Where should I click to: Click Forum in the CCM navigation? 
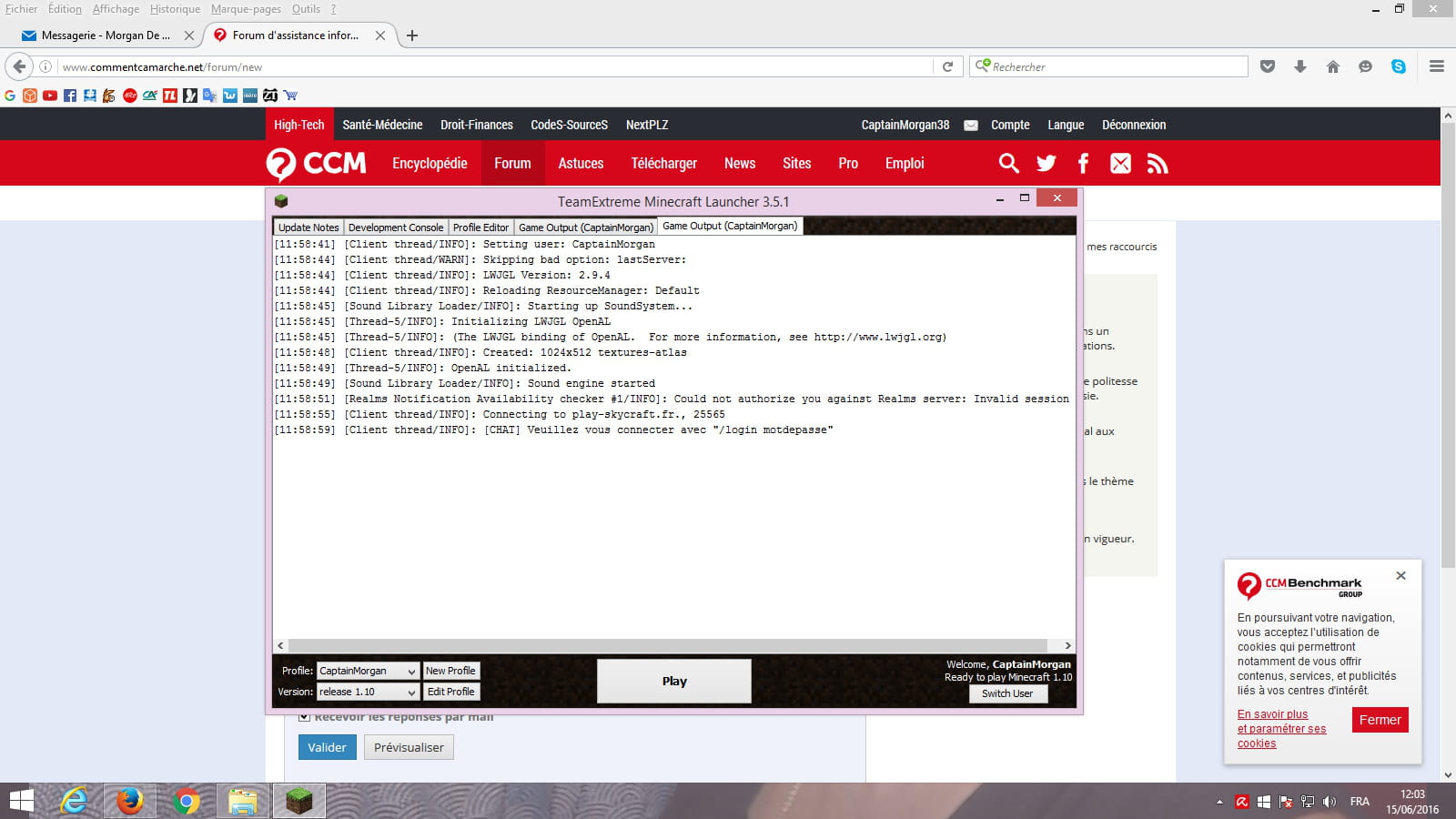click(x=512, y=163)
